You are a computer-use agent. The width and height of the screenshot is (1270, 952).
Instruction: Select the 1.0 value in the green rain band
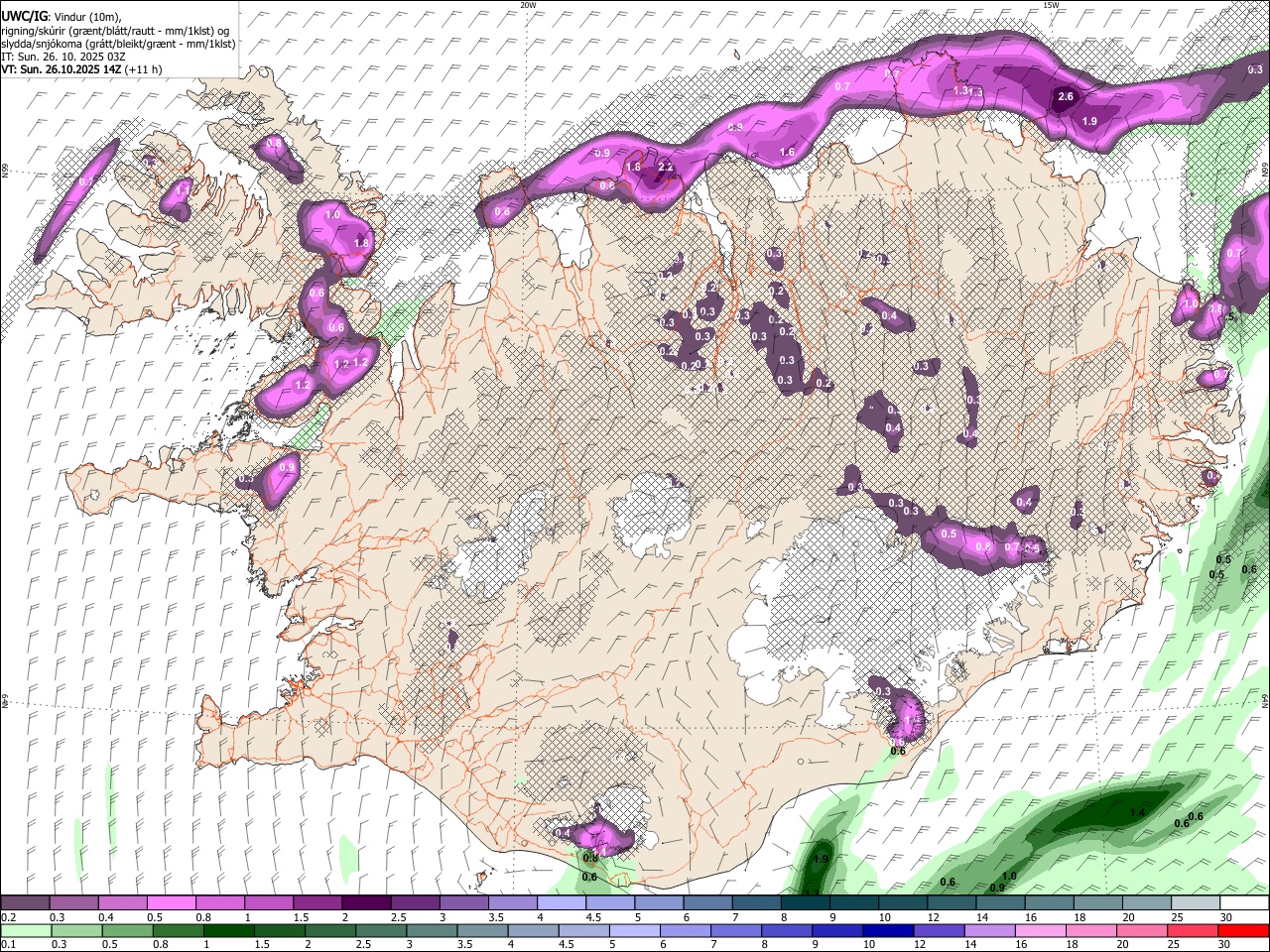(x=1009, y=876)
